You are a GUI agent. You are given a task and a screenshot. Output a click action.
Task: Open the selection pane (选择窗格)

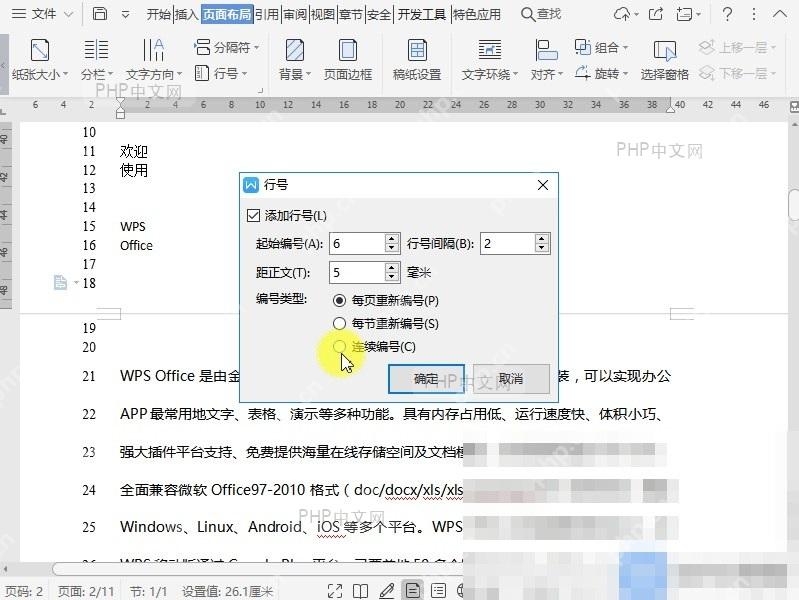coord(664,60)
